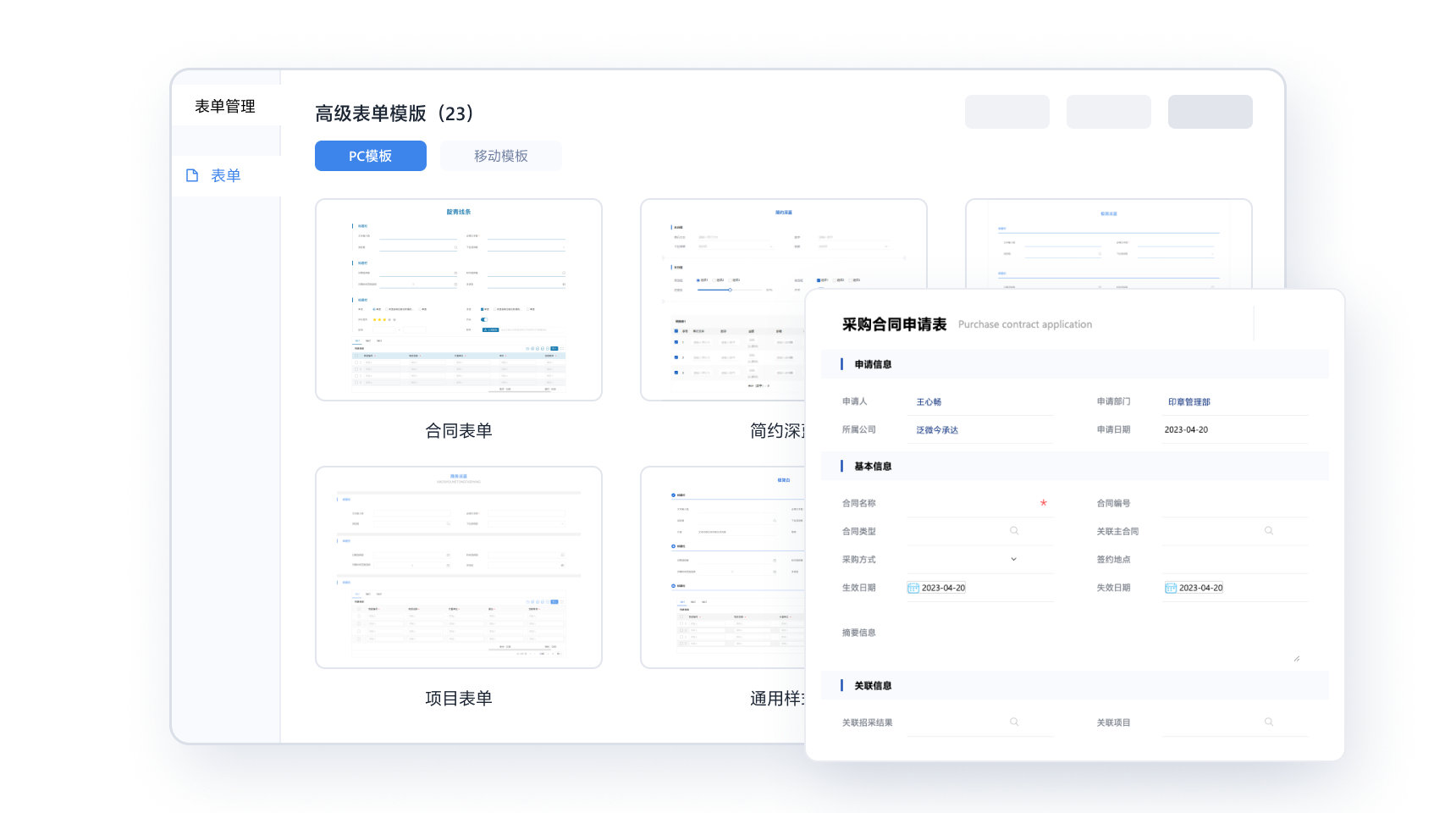Screen dimensions: 1456x813
Task: Click search icon in 关联项目 field
Action: pos(1269,722)
